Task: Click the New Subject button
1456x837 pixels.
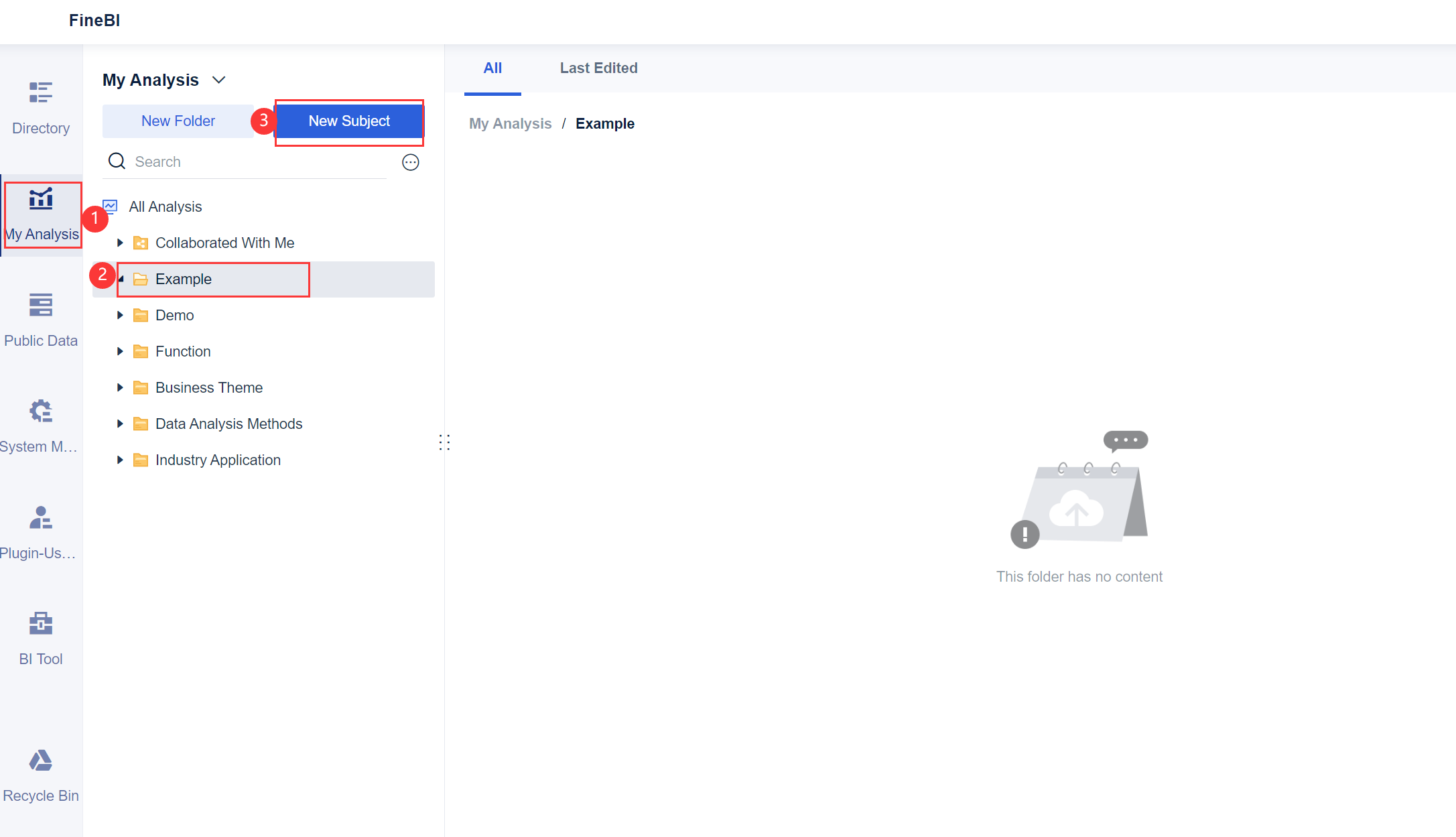Action: (x=349, y=121)
